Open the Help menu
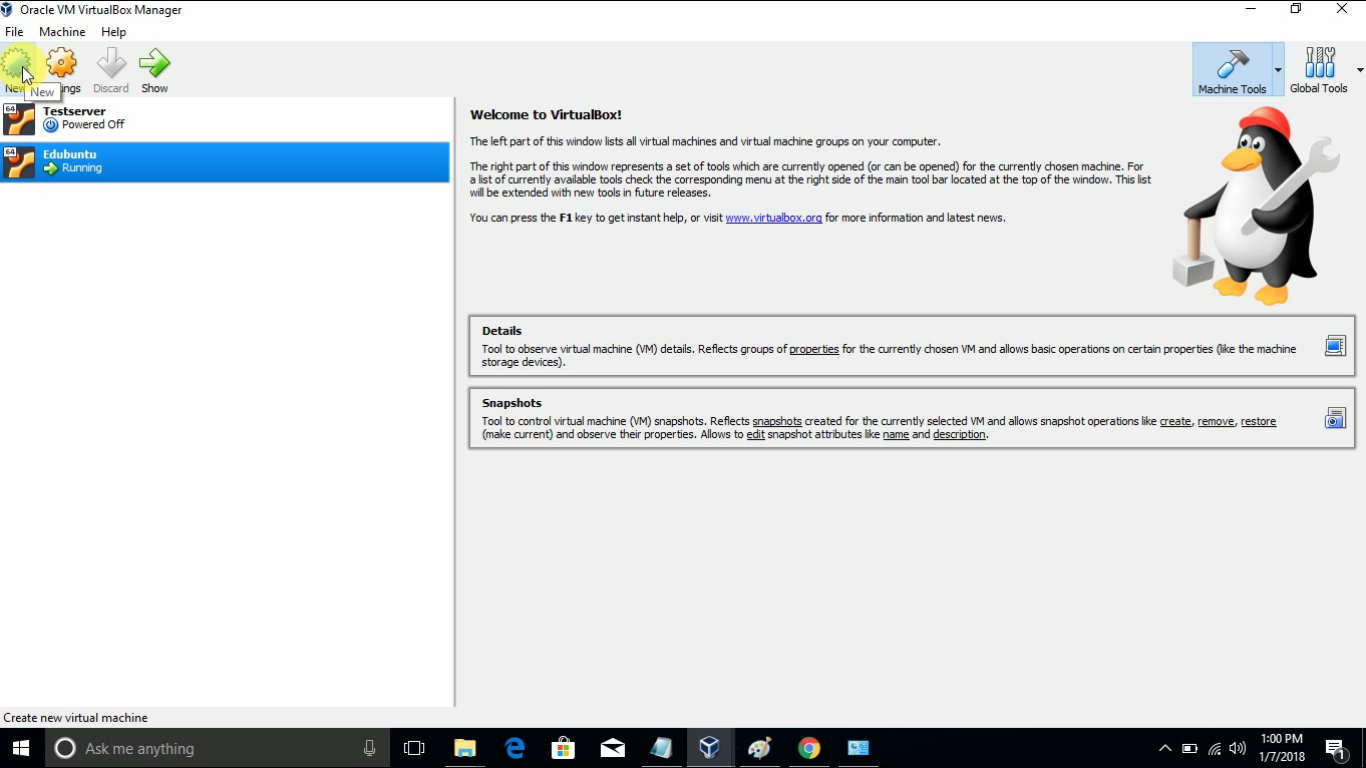1366x768 pixels. pyautogui.click(x=113, y=32)
